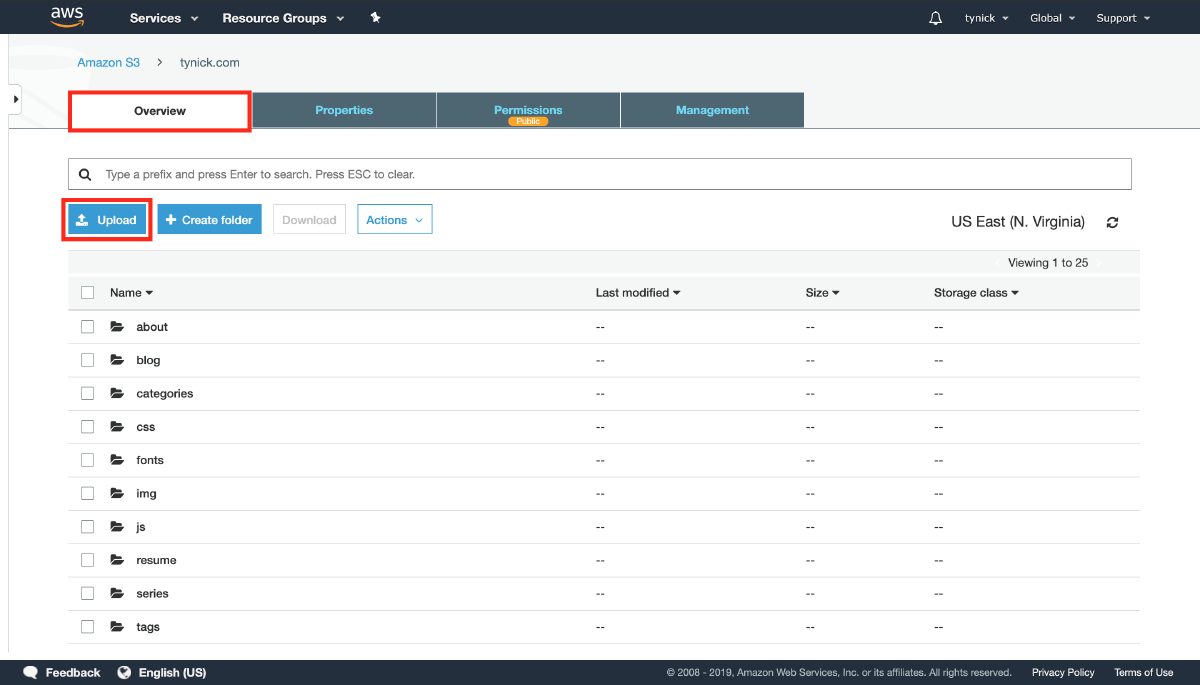Click the Create folder button
The width and height of the screenshot is (1200, 685).
209,220
